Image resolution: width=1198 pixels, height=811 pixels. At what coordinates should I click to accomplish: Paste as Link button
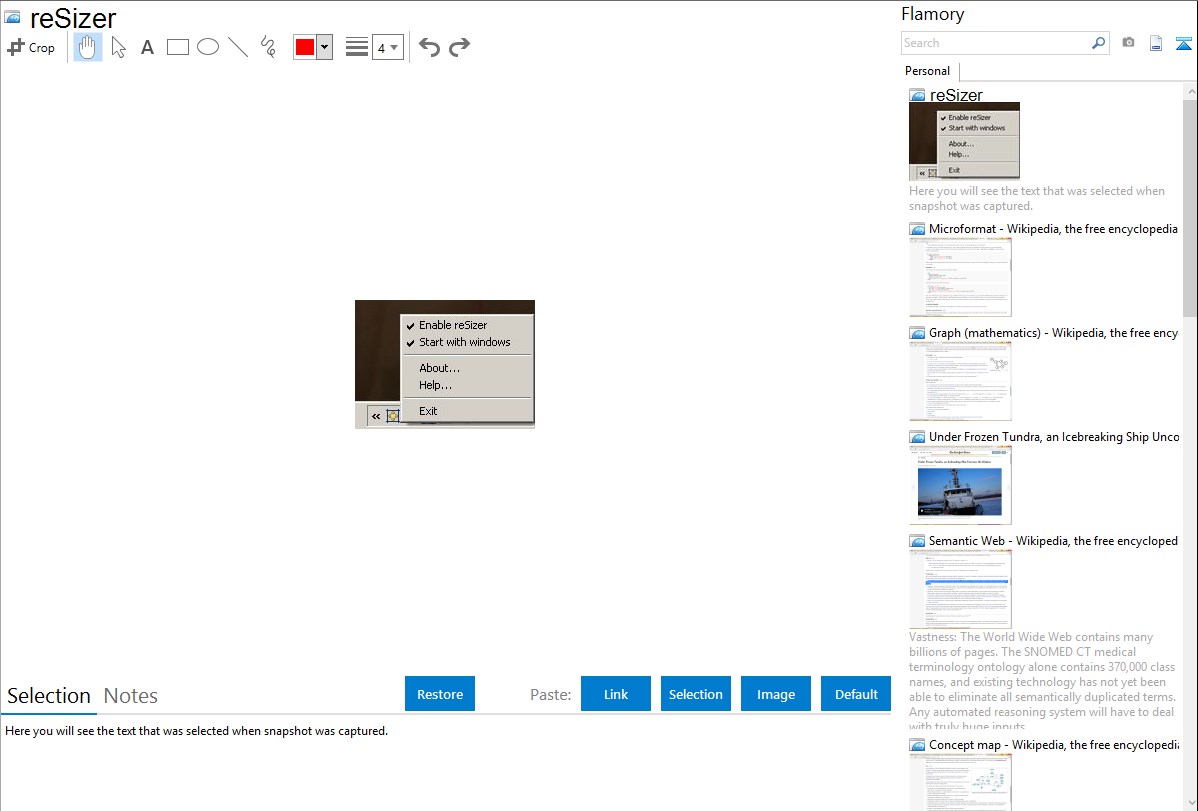click(x=616, y=694)
